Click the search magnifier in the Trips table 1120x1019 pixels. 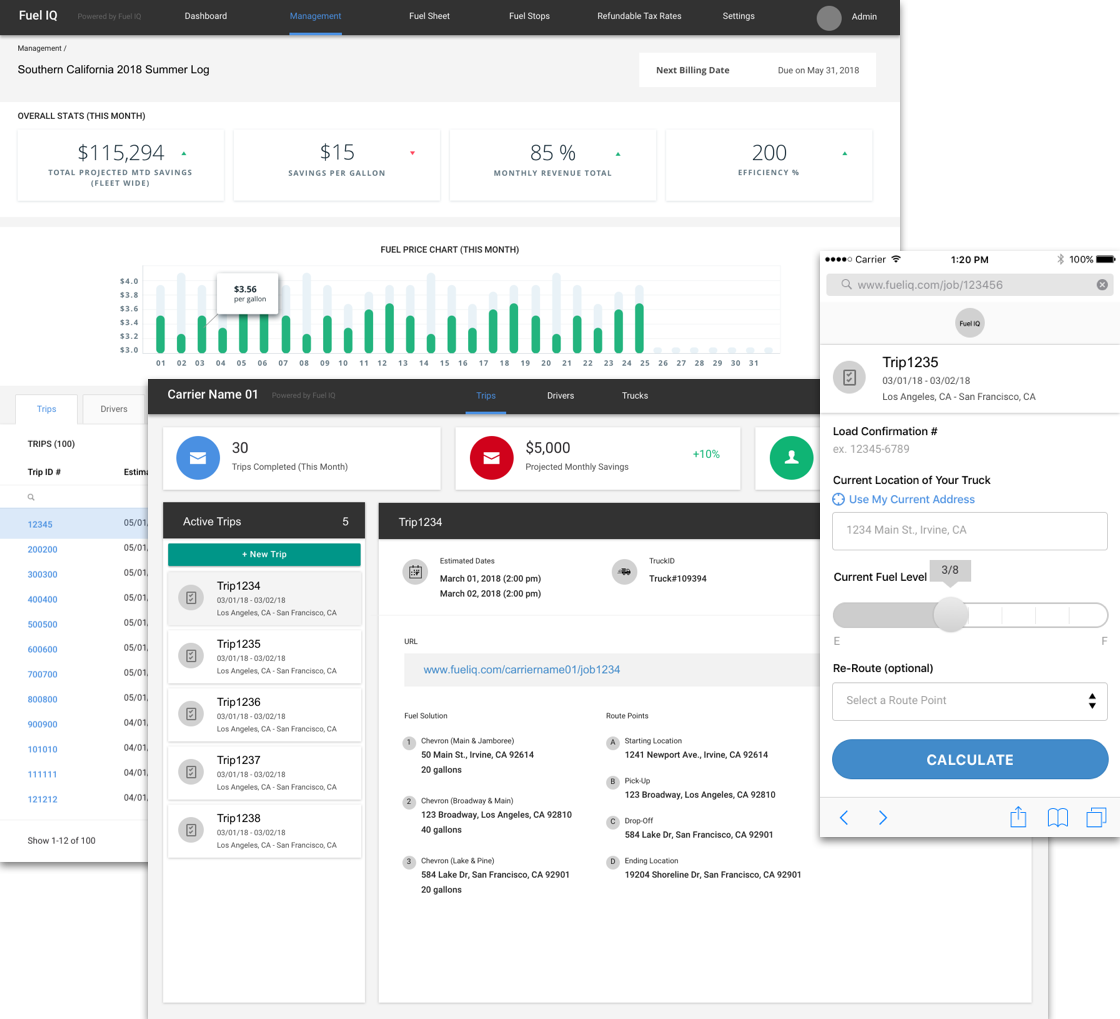30,496
